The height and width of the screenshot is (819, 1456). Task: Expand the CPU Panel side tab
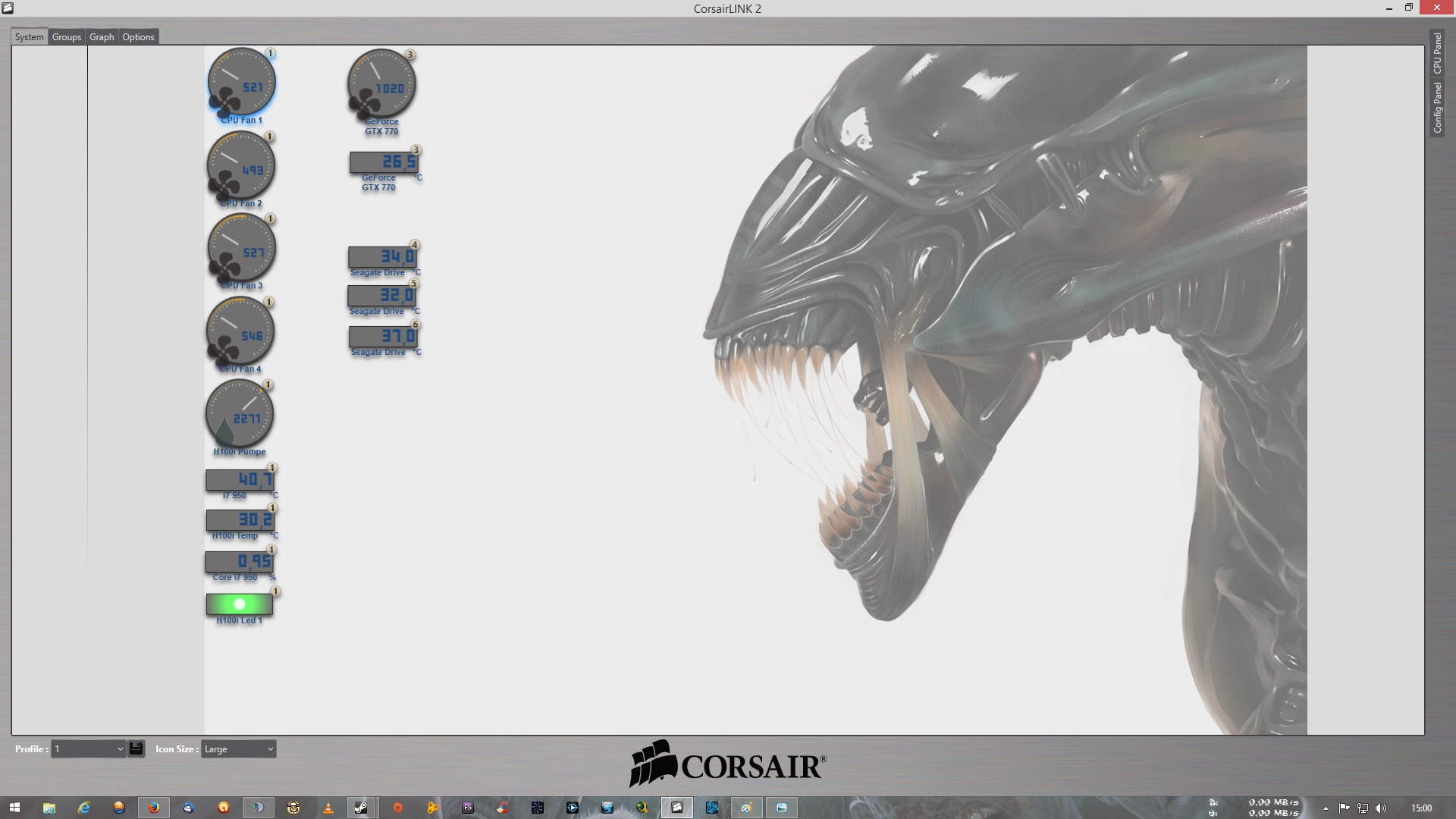1437,53
